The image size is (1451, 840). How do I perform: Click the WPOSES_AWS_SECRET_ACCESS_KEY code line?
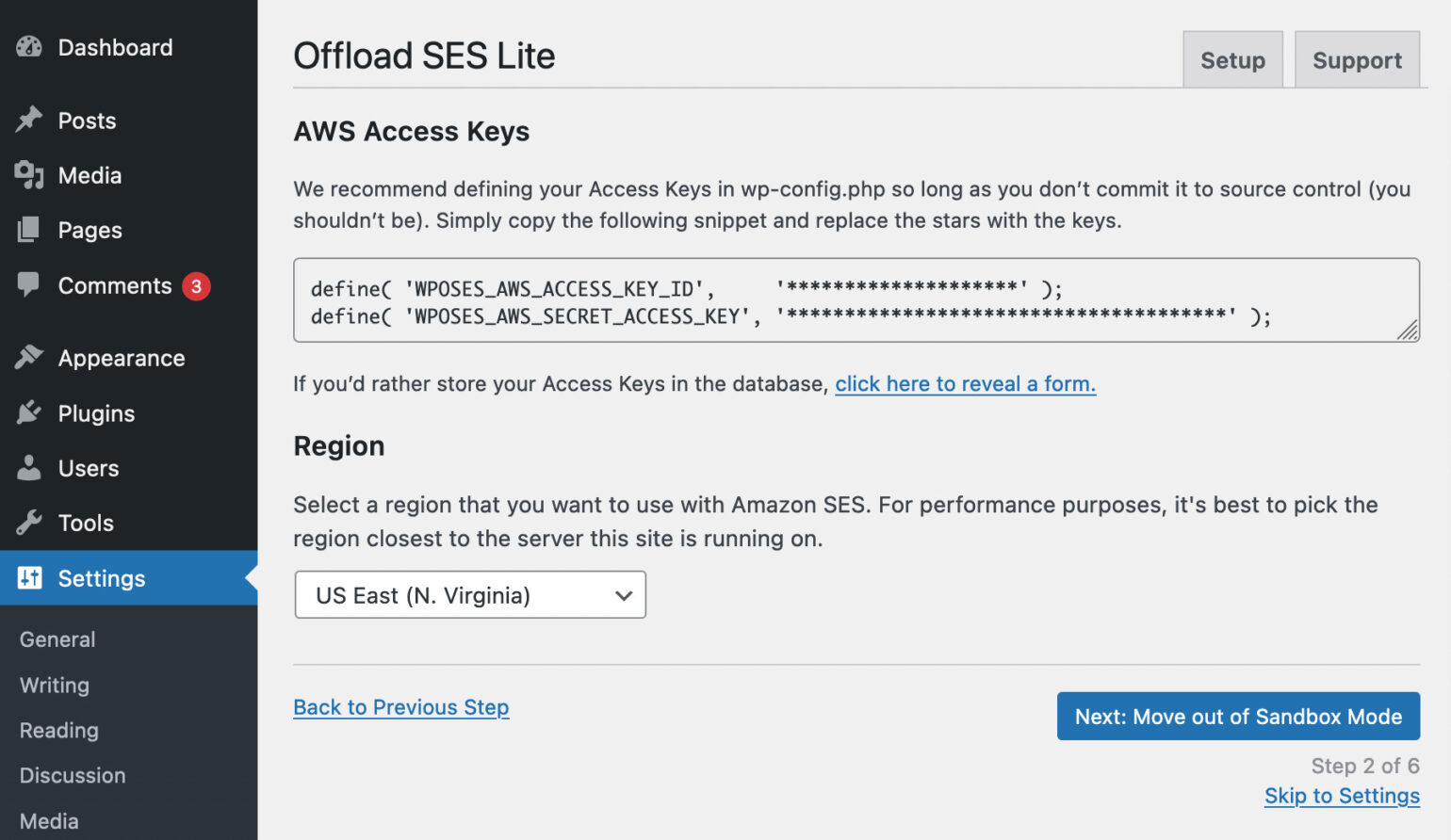791,316
